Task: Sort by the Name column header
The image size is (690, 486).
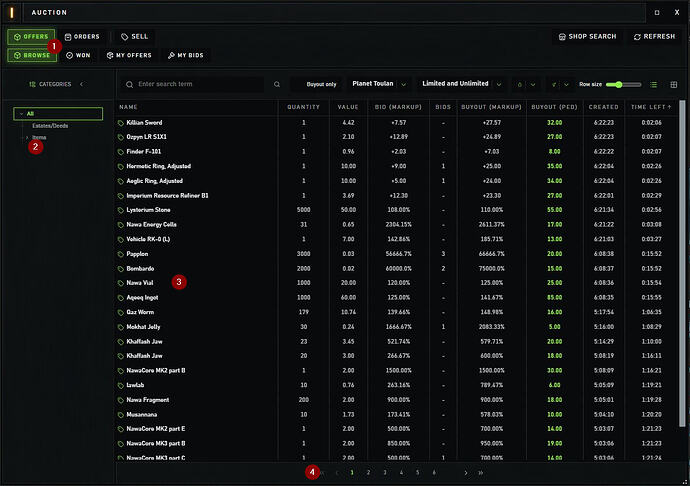Action: 128,107
